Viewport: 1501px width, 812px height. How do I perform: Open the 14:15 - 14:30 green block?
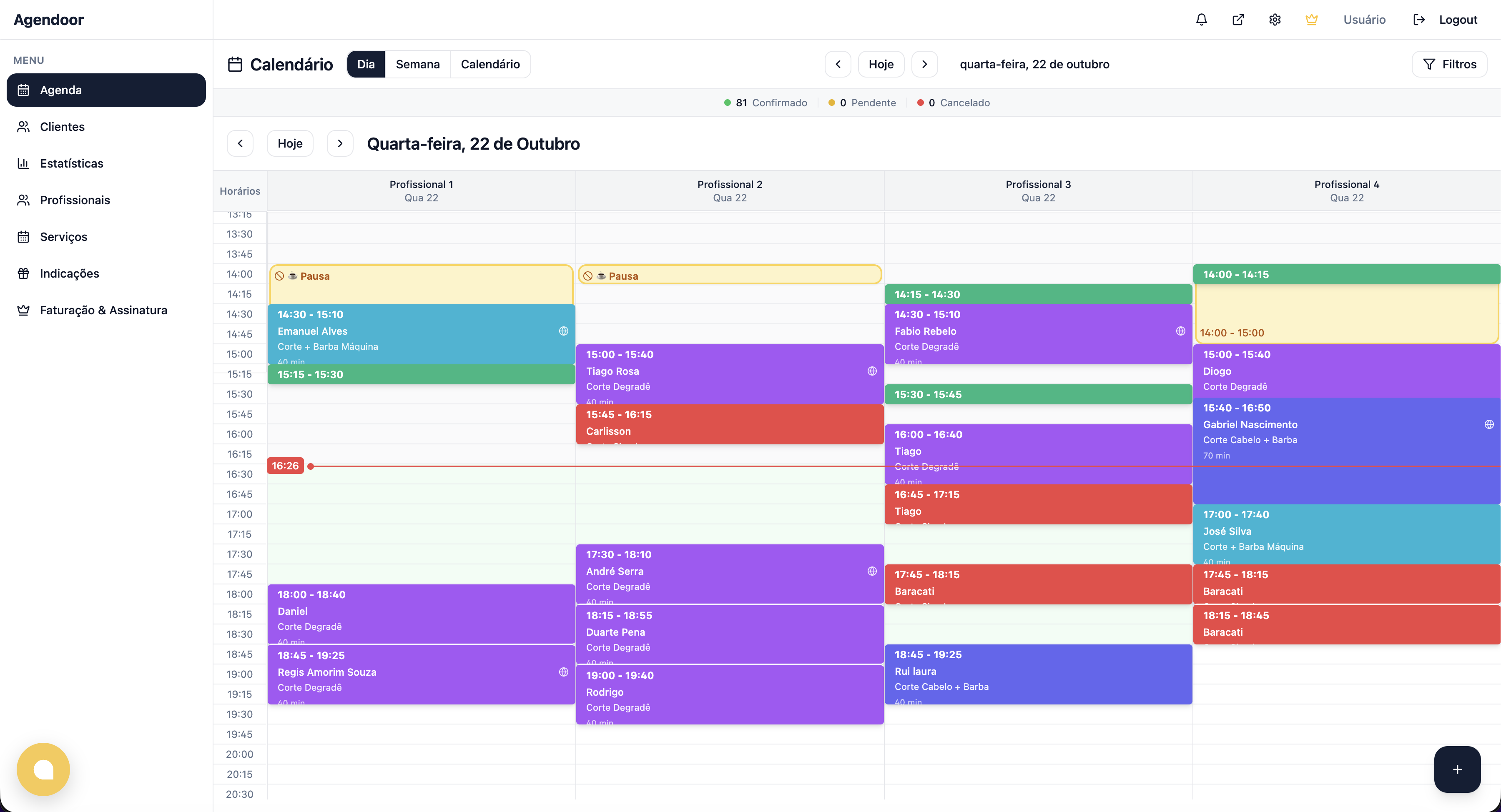pos(1038,295)
